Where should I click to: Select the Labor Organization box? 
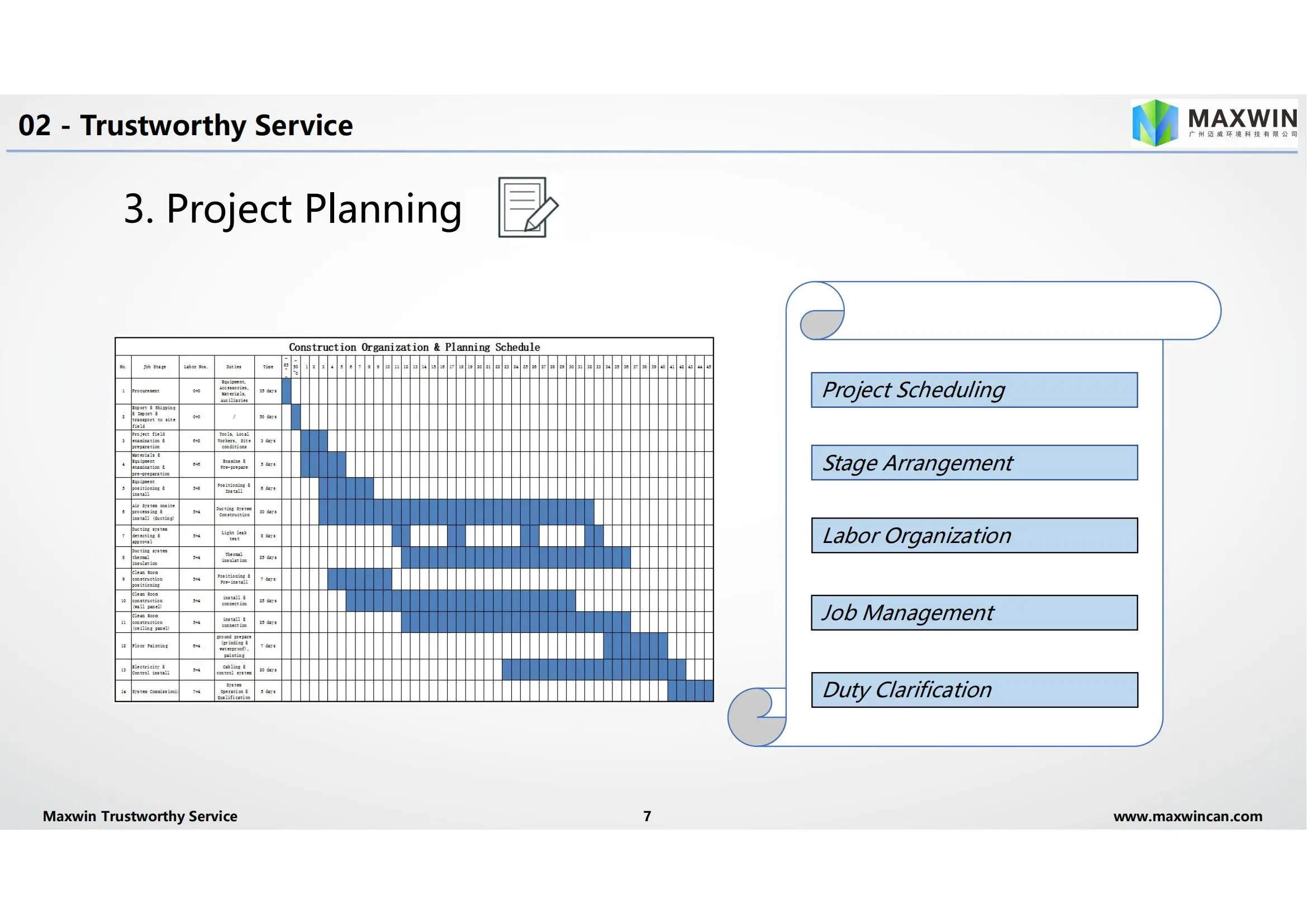click(x=975, y=535)
